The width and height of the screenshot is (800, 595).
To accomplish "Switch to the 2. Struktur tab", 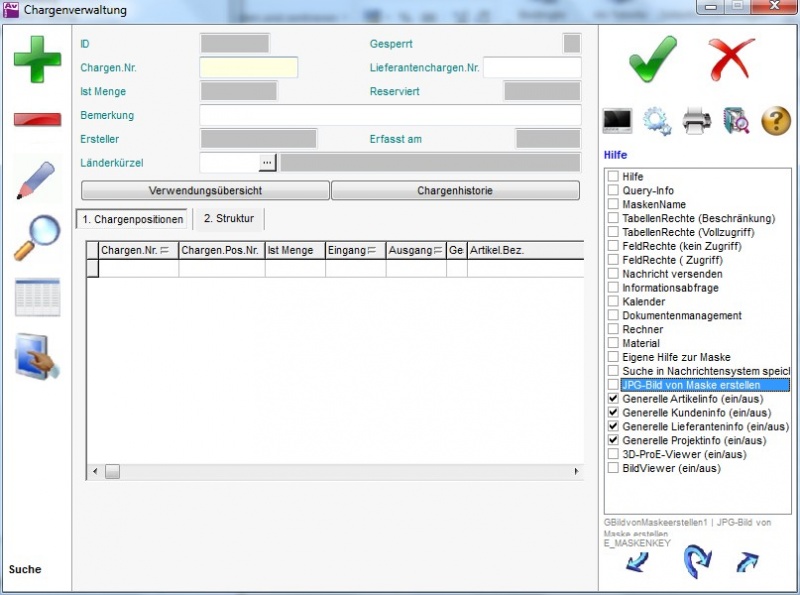I will coord(229,218).
